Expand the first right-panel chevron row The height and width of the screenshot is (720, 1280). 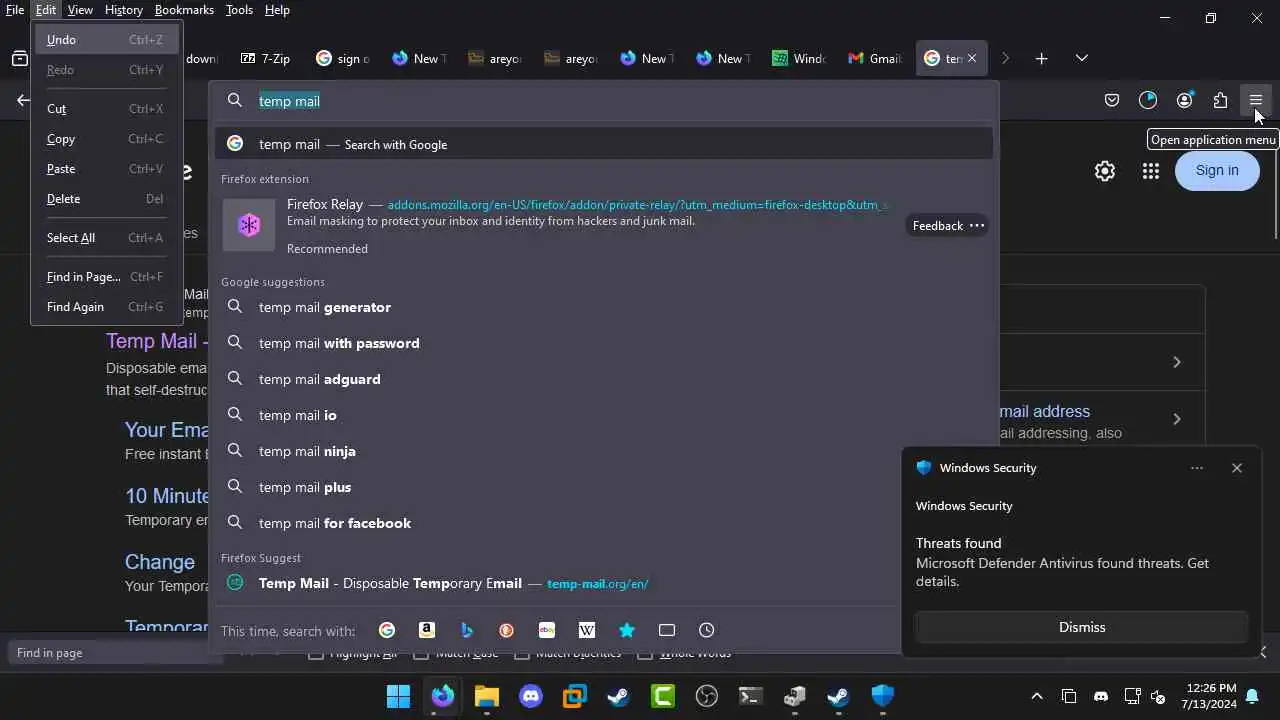1177,362
